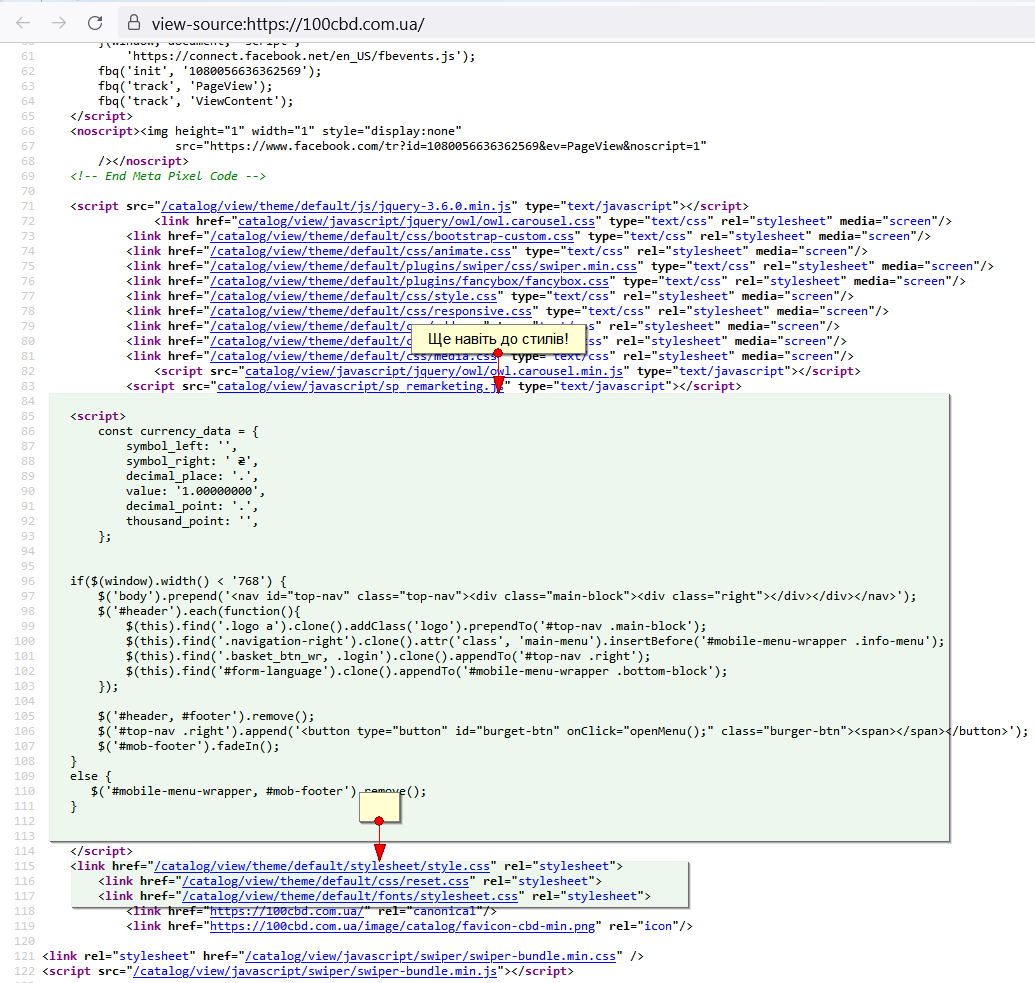Open the animate.css link
The height and width of the screenshot is (983, 1035).
point(360,251)
